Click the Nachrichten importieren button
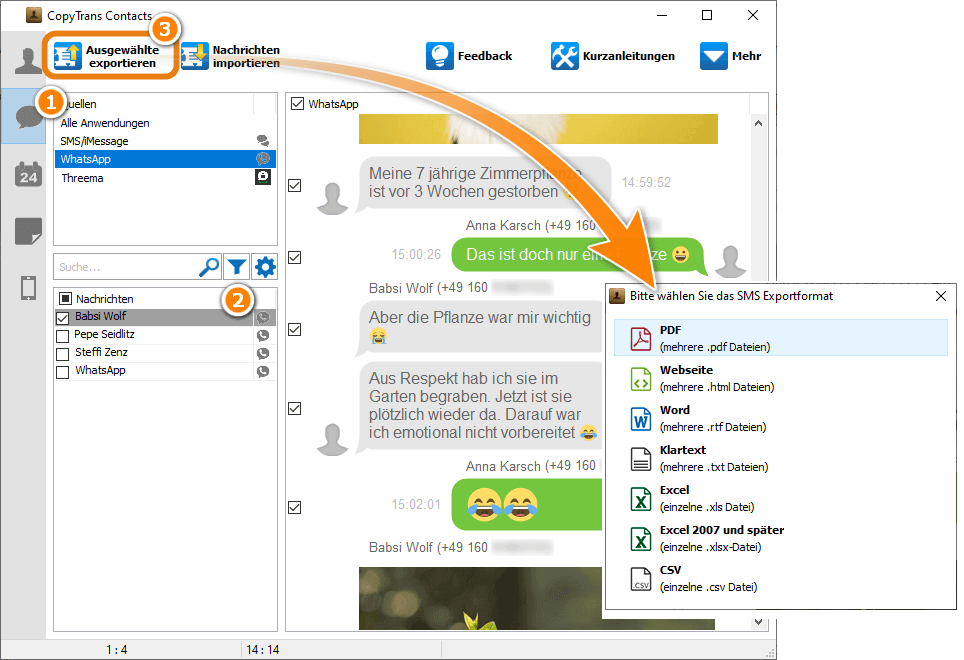The image size is (964, 660). point(231,57)
